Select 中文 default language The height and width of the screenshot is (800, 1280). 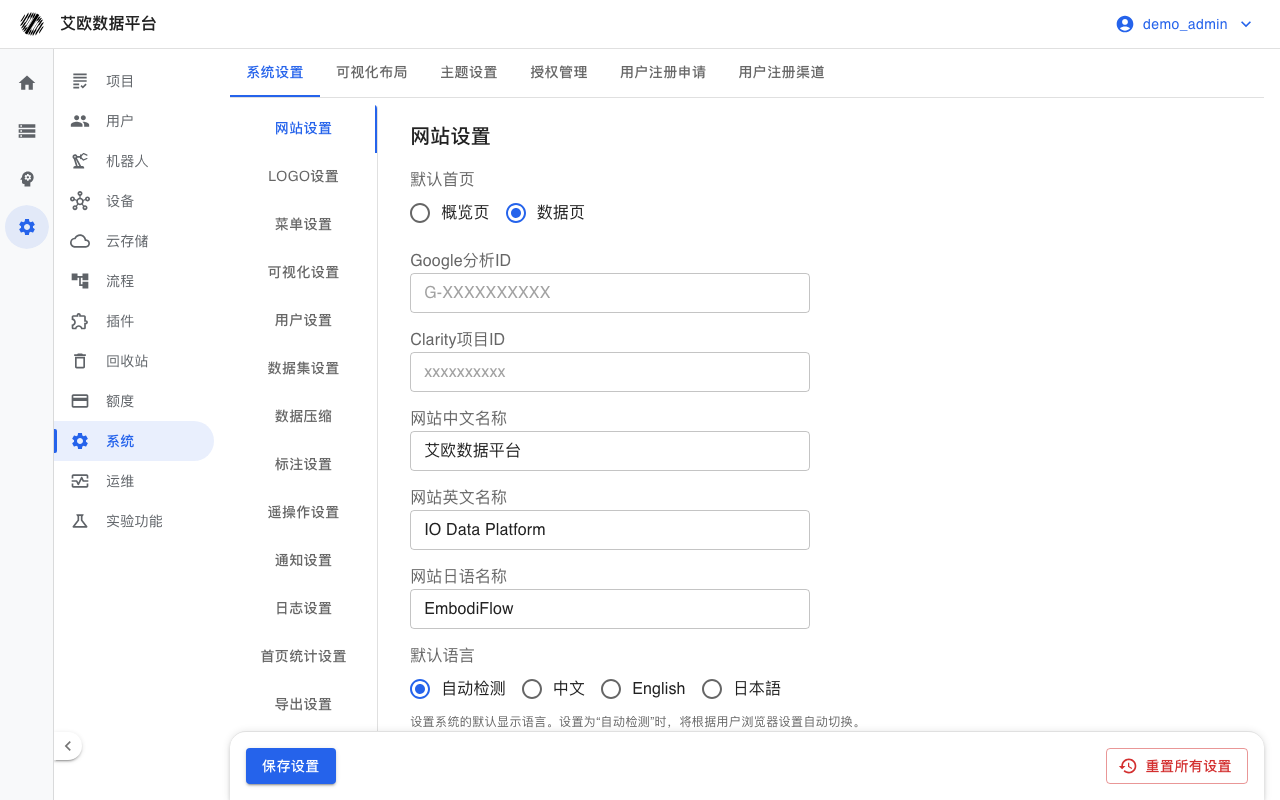[532, 688]
